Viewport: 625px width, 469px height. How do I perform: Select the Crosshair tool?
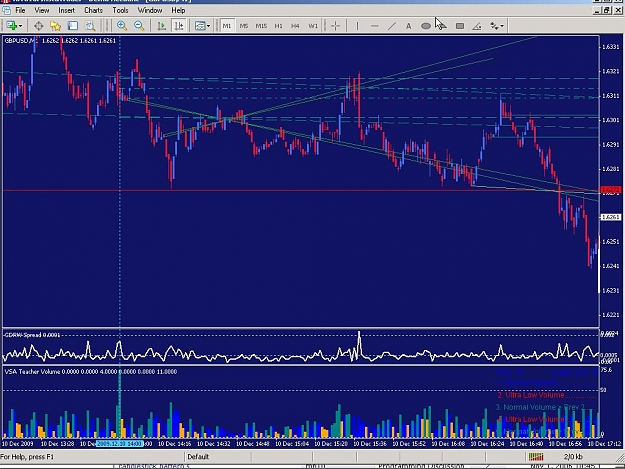point(335,26)
